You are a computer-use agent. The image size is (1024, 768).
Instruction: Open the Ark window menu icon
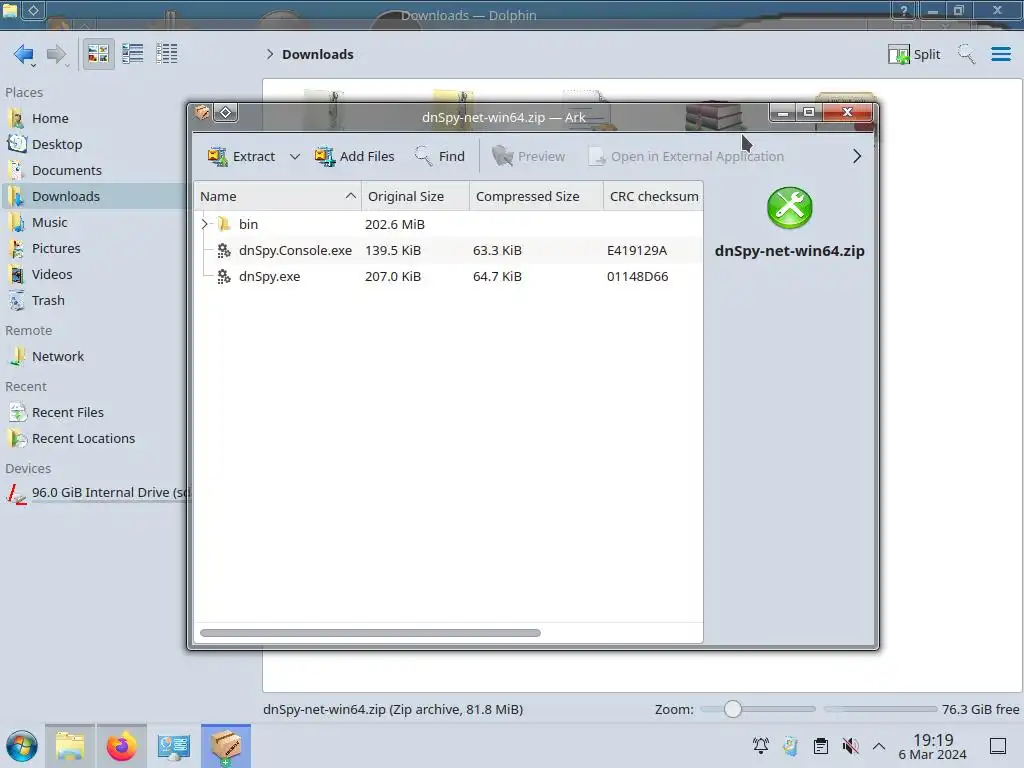point(202,113)
